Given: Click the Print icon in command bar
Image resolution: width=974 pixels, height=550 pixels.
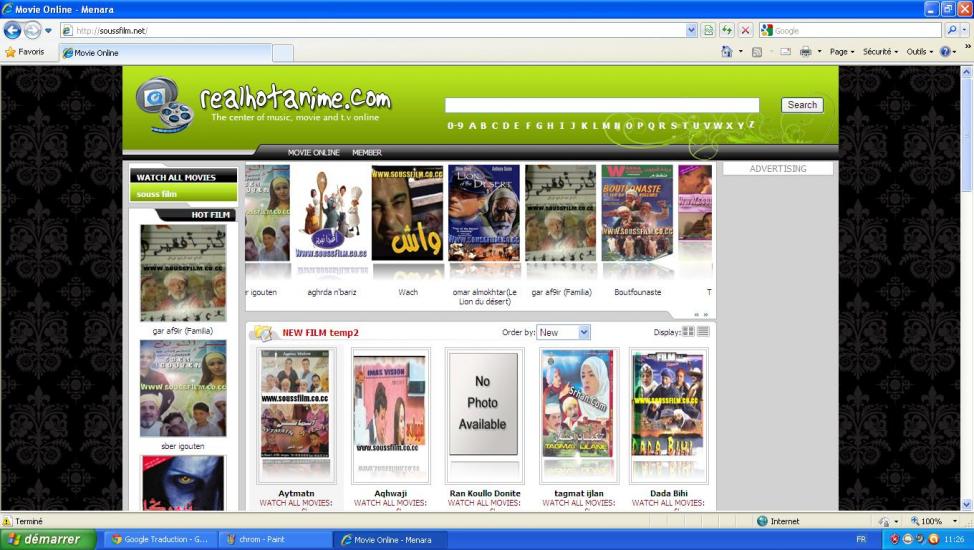Looking at the screenshot, I should [x=805, y=52].
